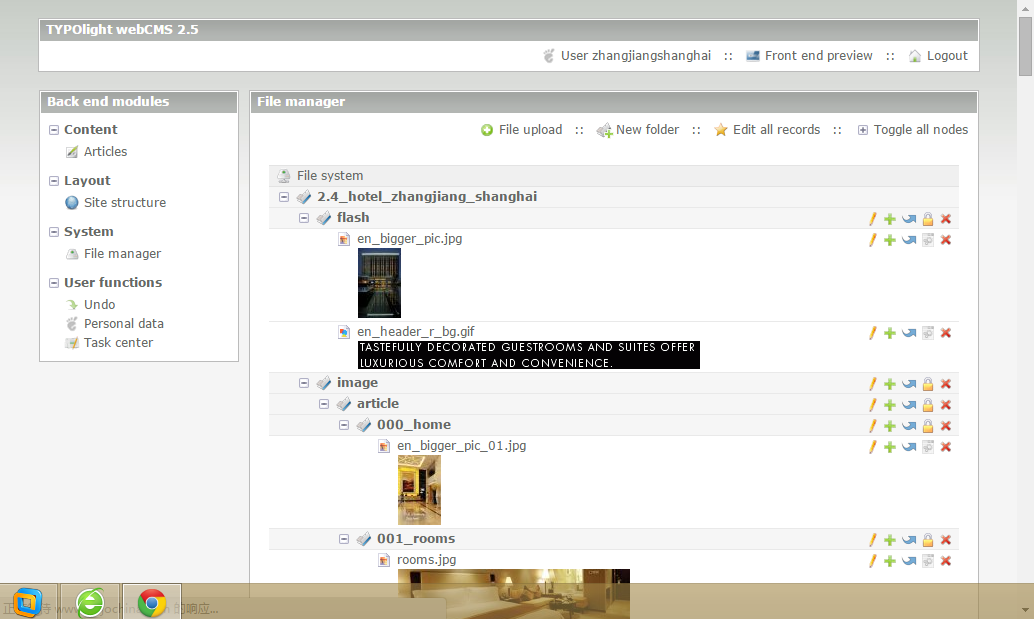Click the page vertical scrollbar thumb
Viewport: 1034px width, 619px height.
(x=1025, y=46)
